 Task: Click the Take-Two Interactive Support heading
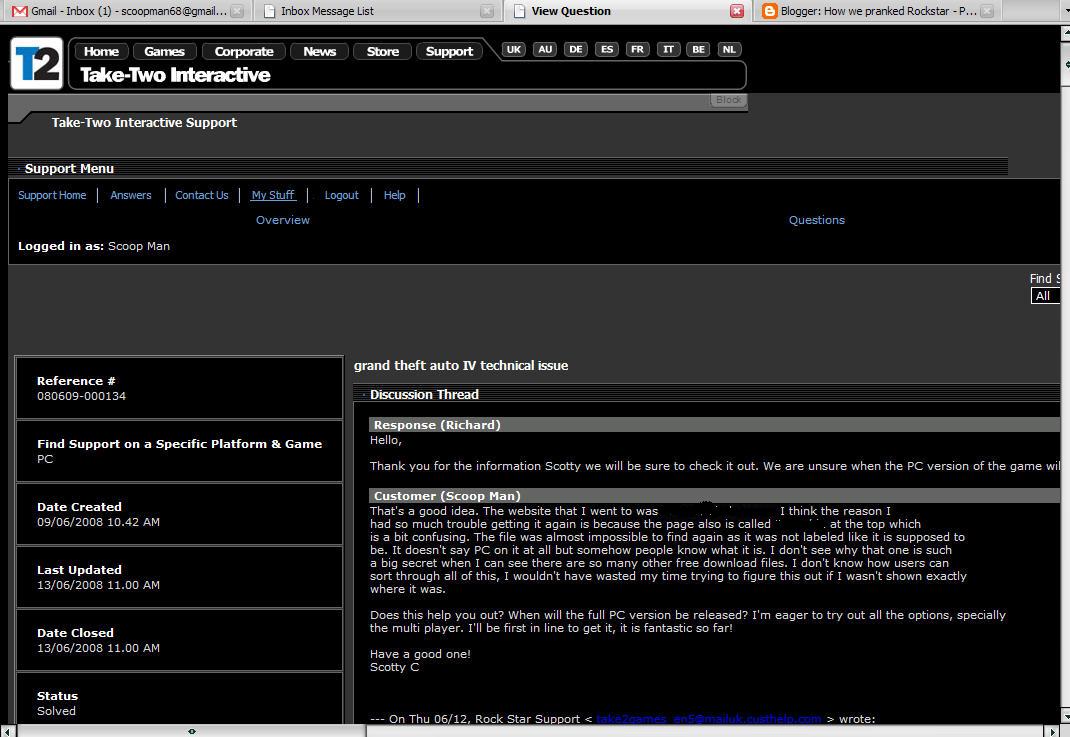(x=144, y=123)
